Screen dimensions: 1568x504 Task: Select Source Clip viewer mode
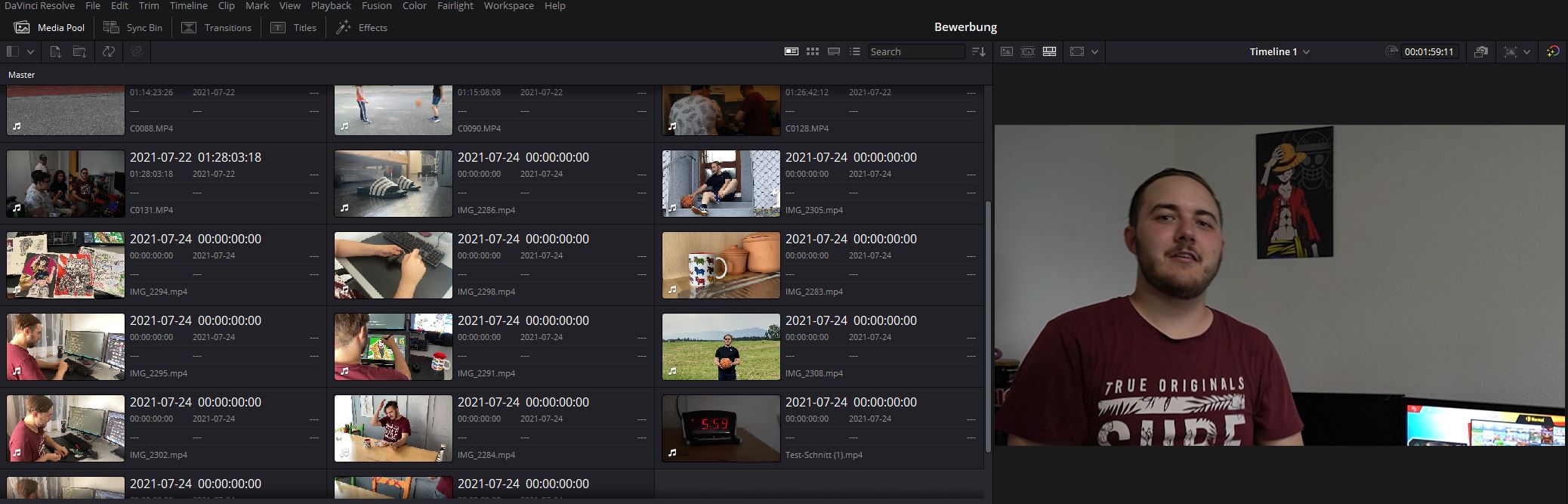[1007, 51]
